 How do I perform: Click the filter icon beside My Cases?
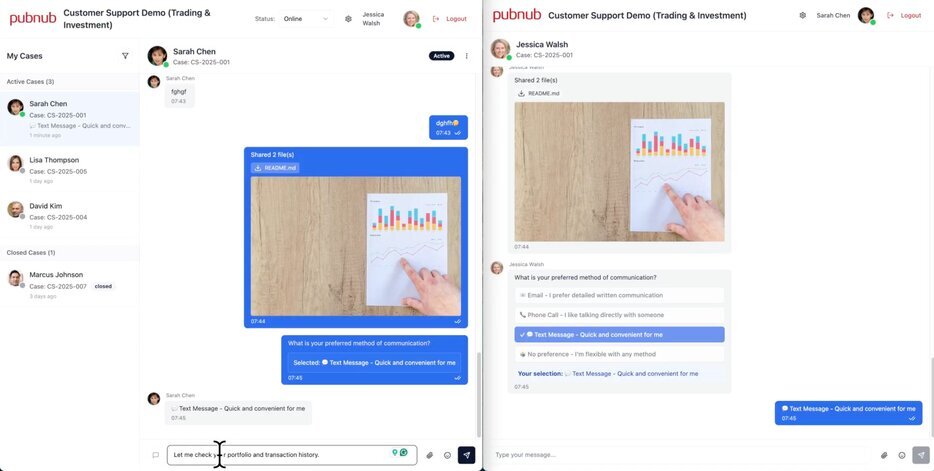point(125,56)
